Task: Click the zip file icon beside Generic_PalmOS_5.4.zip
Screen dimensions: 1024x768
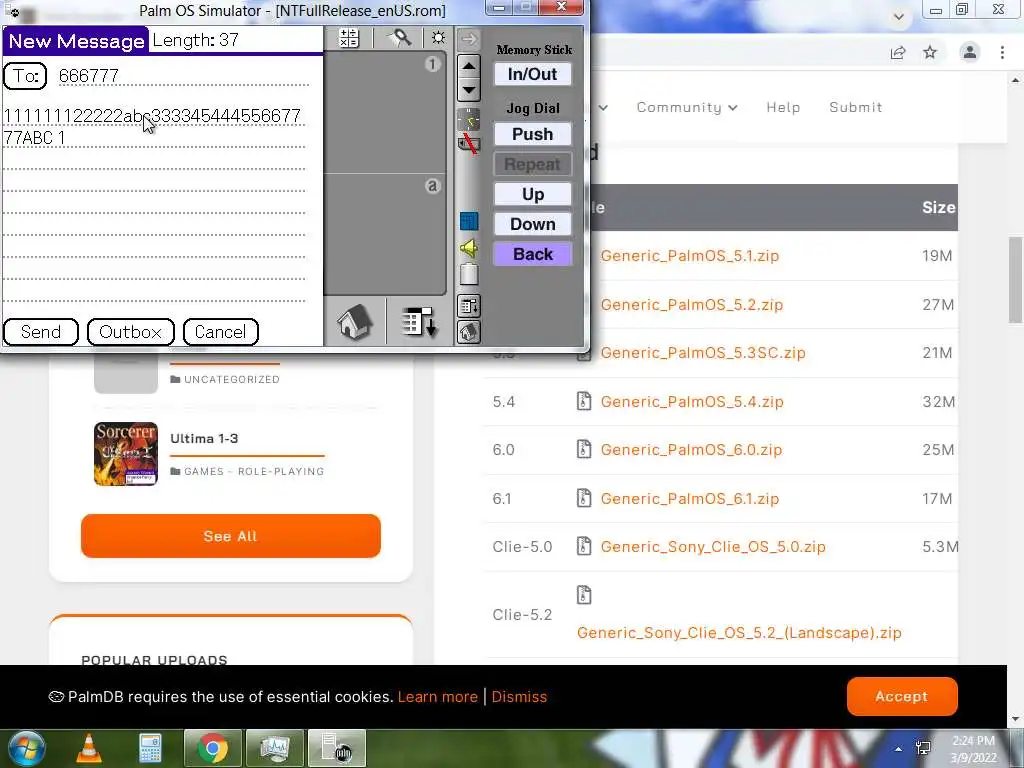Action: coord(584,401)
